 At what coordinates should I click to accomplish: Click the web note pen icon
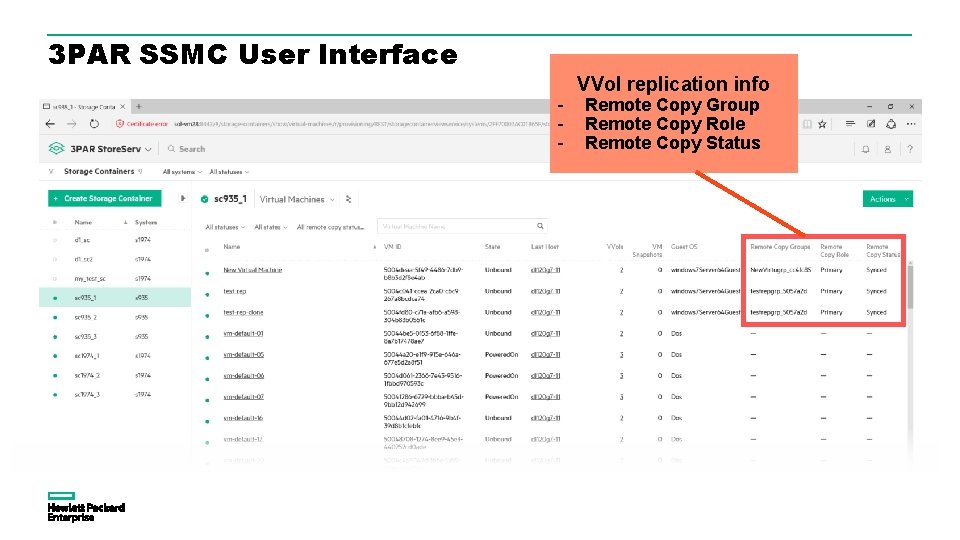tap(871, 124)
